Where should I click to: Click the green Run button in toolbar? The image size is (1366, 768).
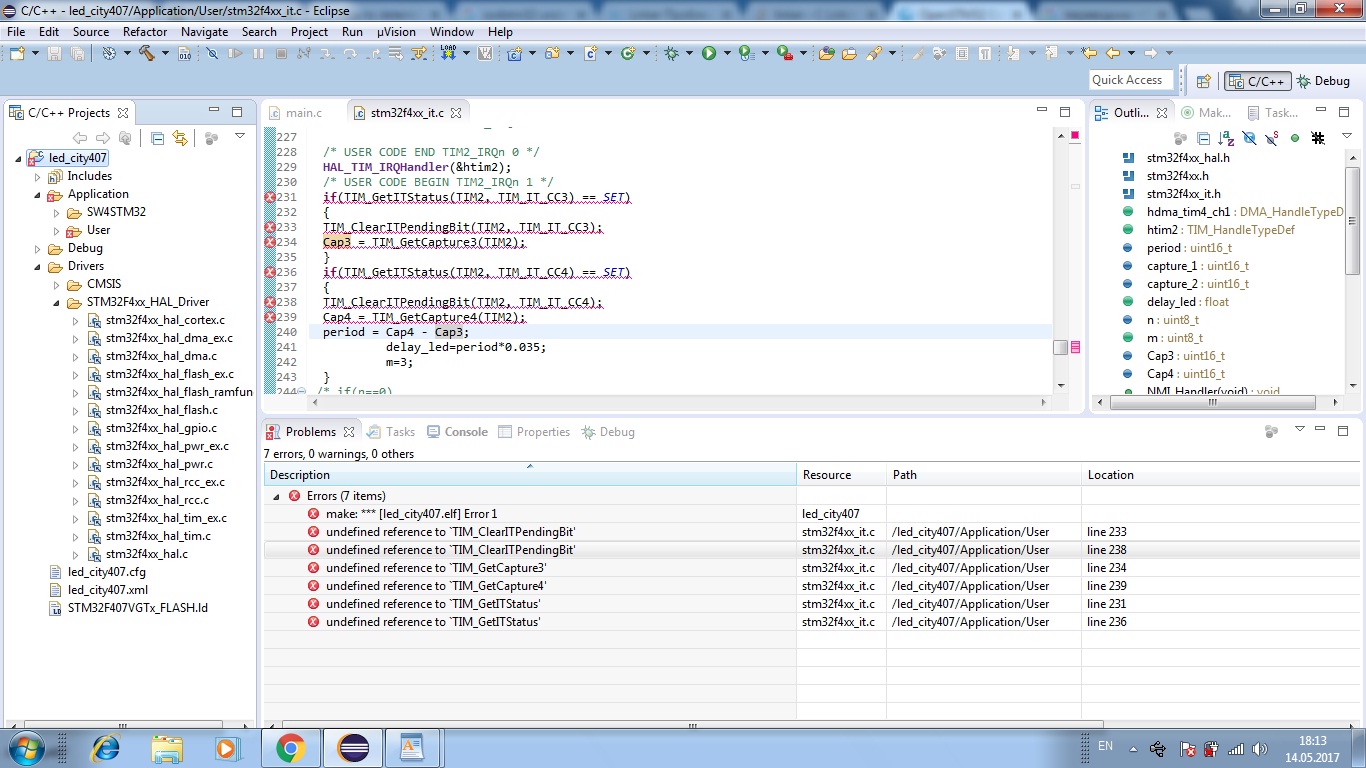pos(709,53)
